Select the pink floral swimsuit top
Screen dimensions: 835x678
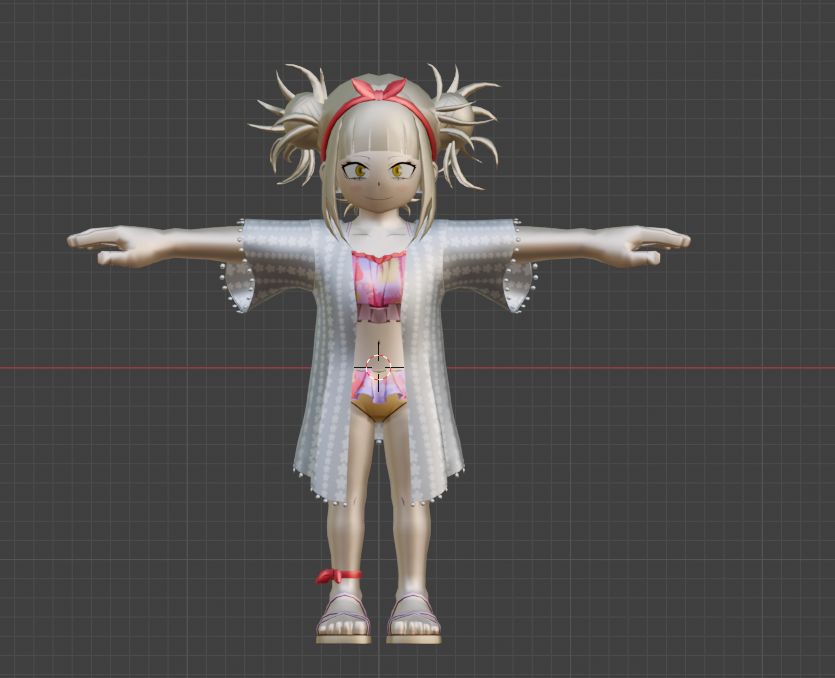click(379, 287)
